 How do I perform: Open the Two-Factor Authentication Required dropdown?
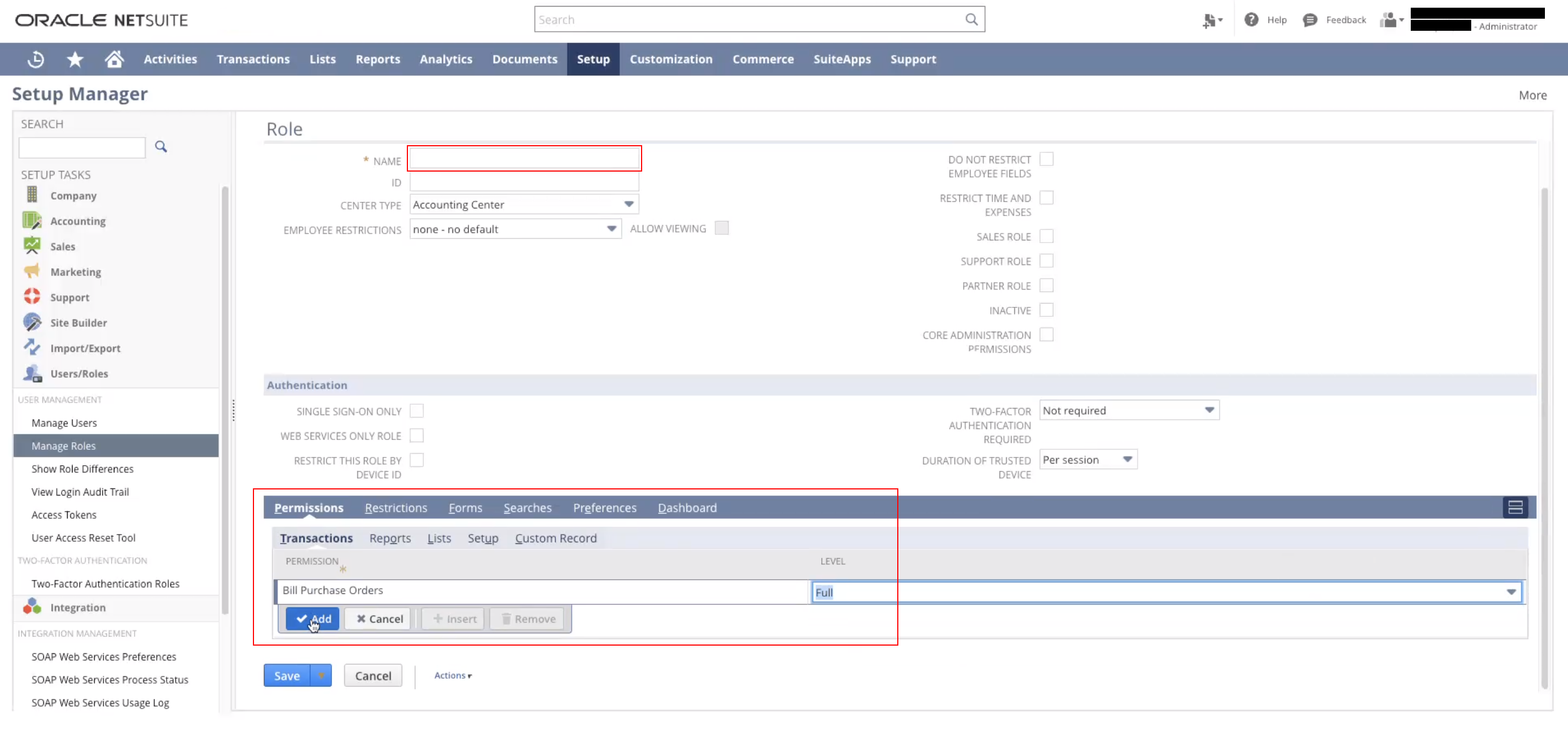1209,410
